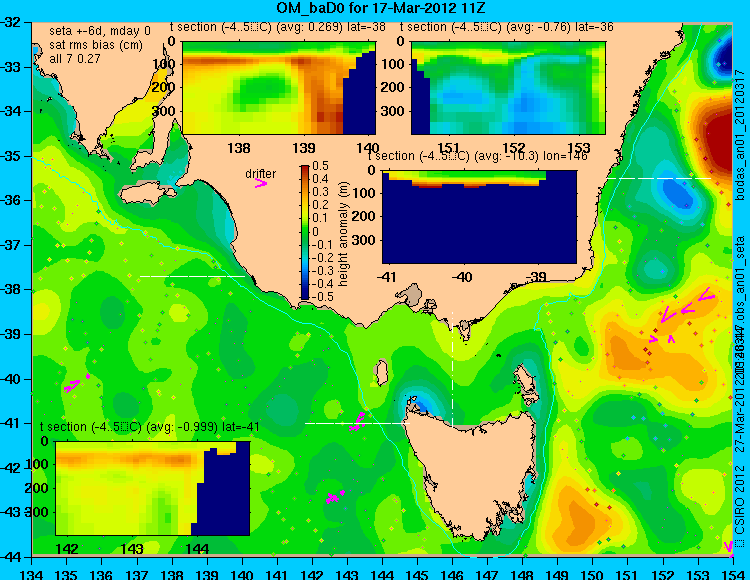The height and width of the screenshot is (580, 750).
Task: Open the lat=-36 temperature section inset plot
Action: [x=508, y=88]
